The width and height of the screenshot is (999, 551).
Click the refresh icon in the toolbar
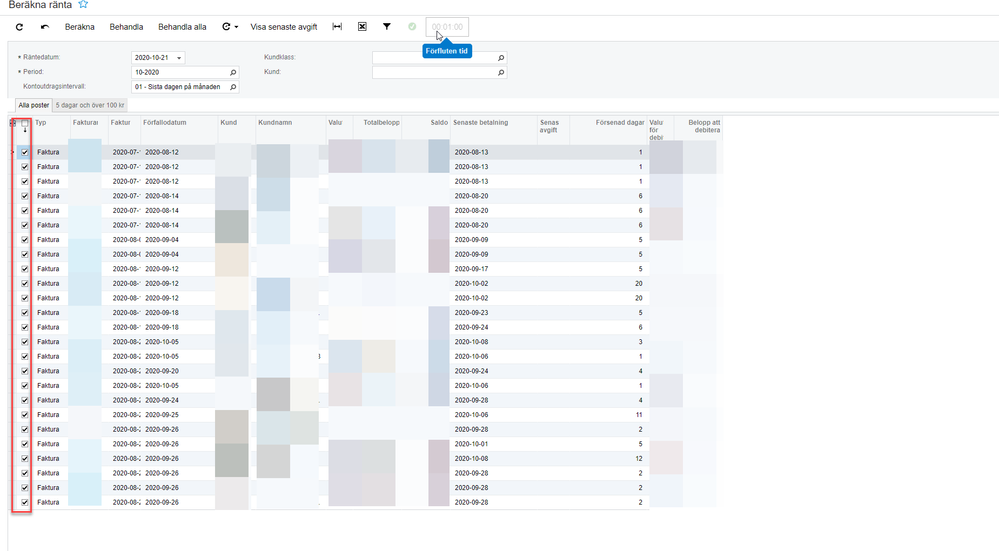click(19, 27)
